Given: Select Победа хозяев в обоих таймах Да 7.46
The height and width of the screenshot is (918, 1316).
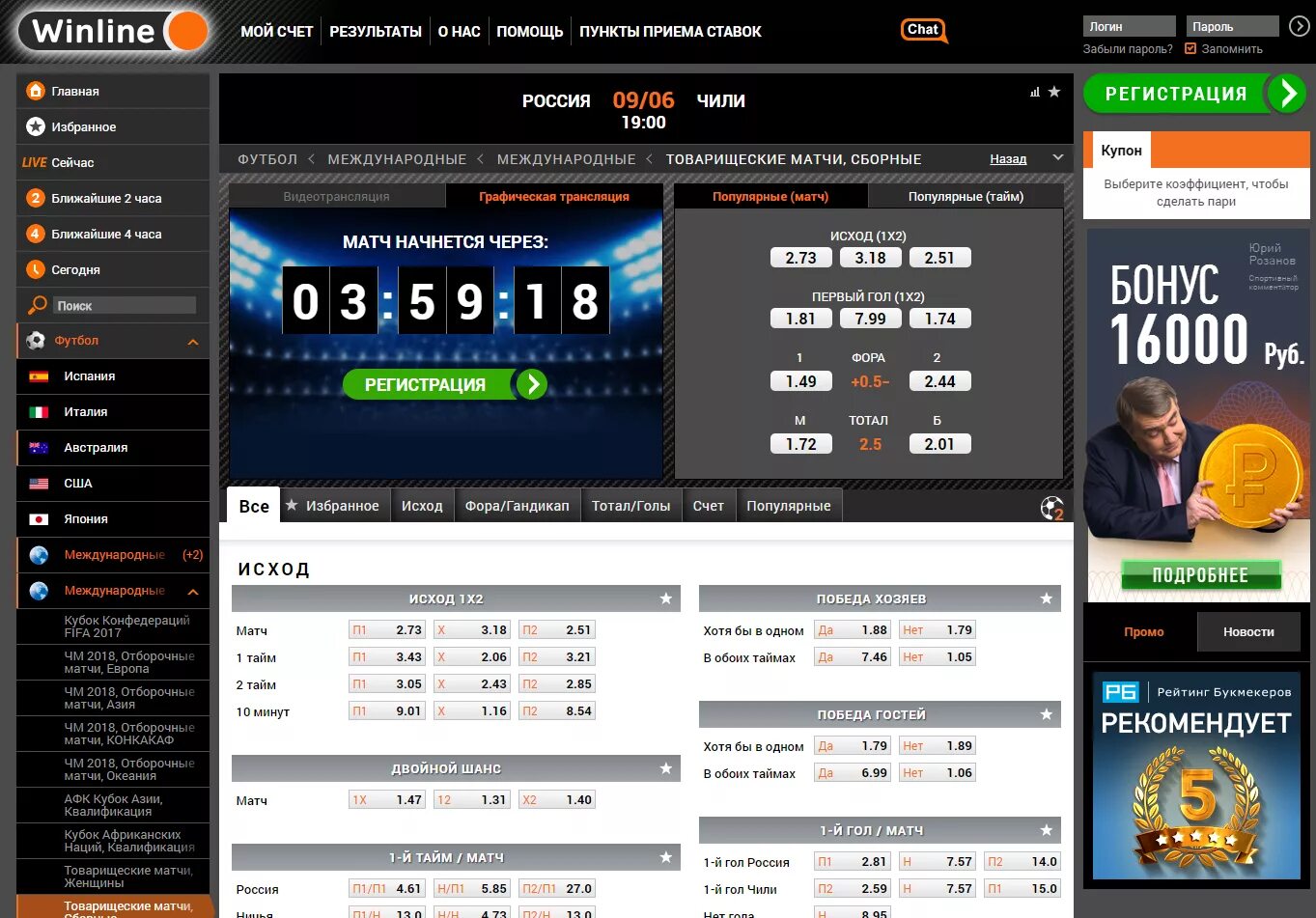Looking at the screenshot, I should [852, 656].
